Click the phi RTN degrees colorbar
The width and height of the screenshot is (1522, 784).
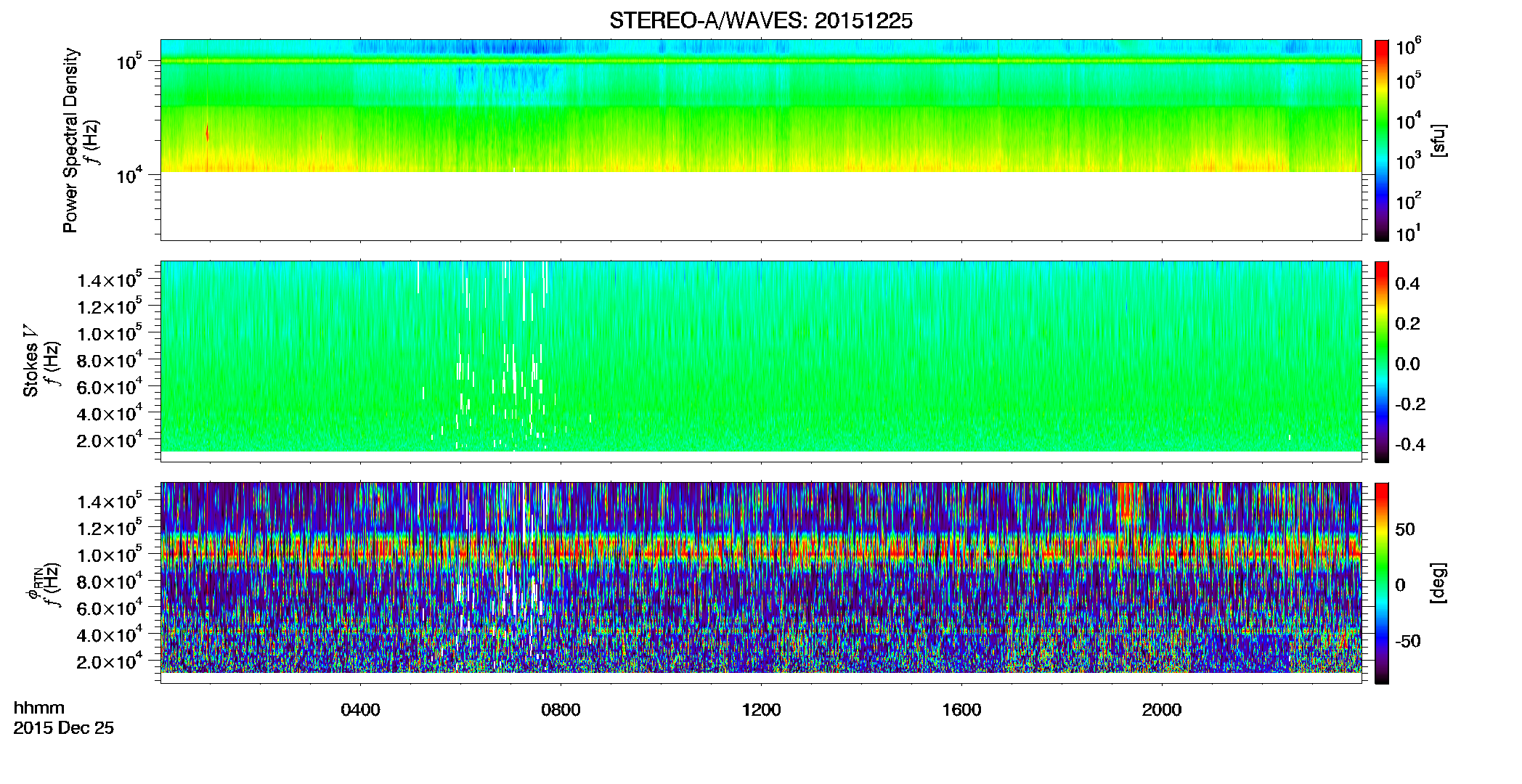pyautogui.click(x=1382, y=583)
